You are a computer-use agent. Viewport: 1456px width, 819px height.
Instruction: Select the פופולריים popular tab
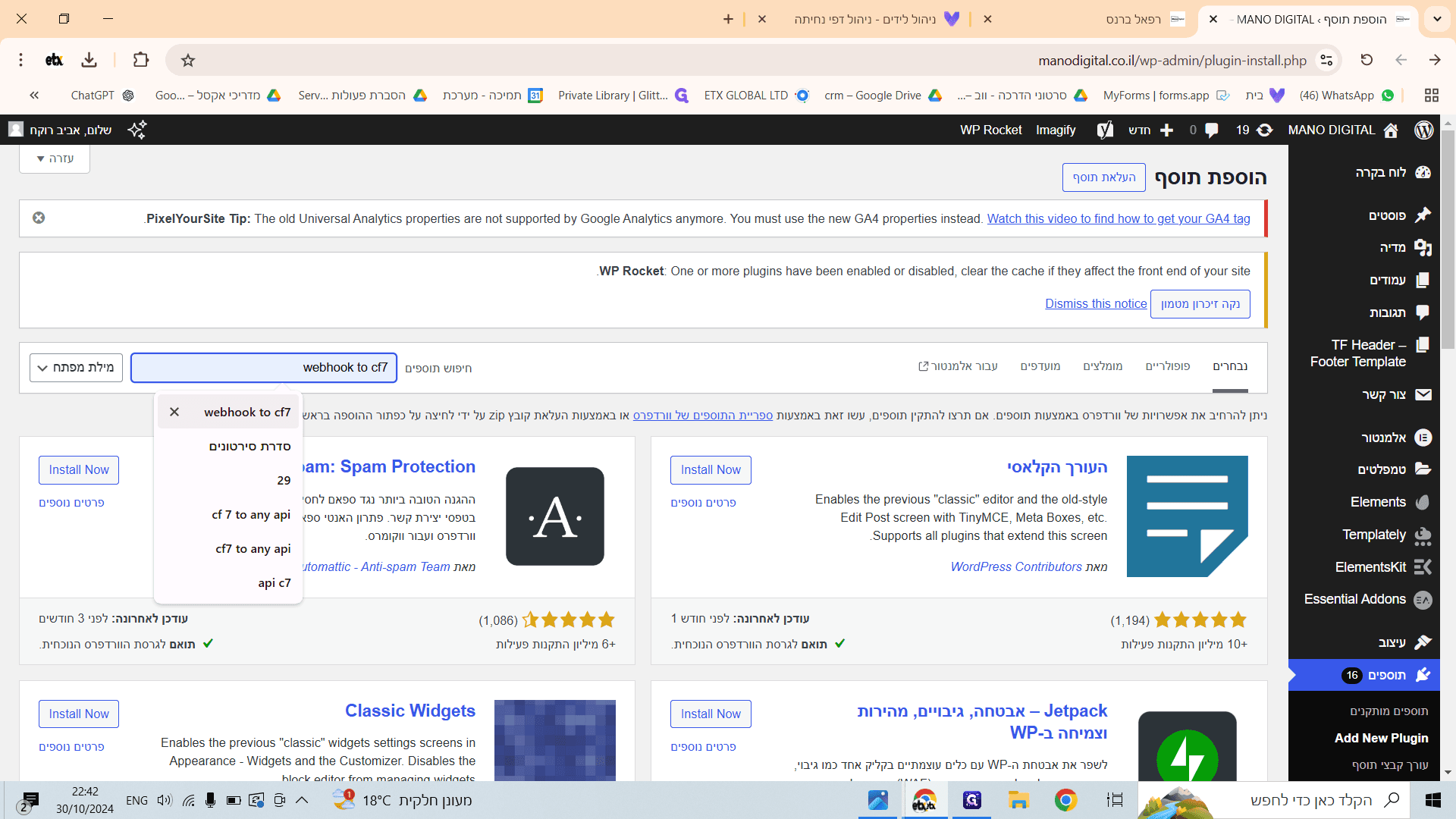pyautogui.click(x=1167, y=366)
